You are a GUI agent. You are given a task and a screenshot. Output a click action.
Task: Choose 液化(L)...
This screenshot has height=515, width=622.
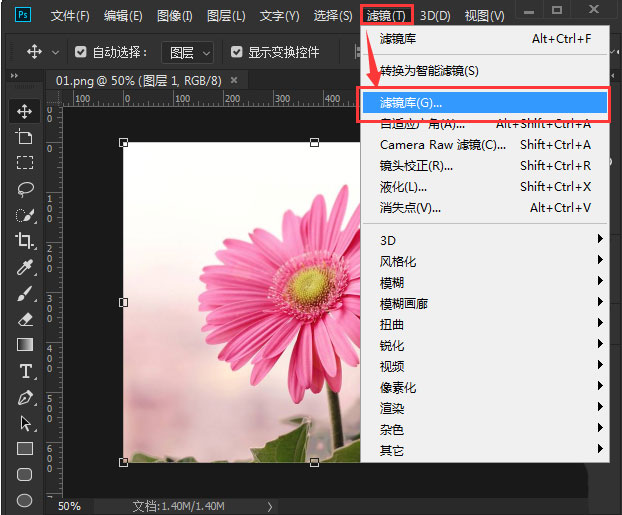pyautogui.click(x=486, y=186)
